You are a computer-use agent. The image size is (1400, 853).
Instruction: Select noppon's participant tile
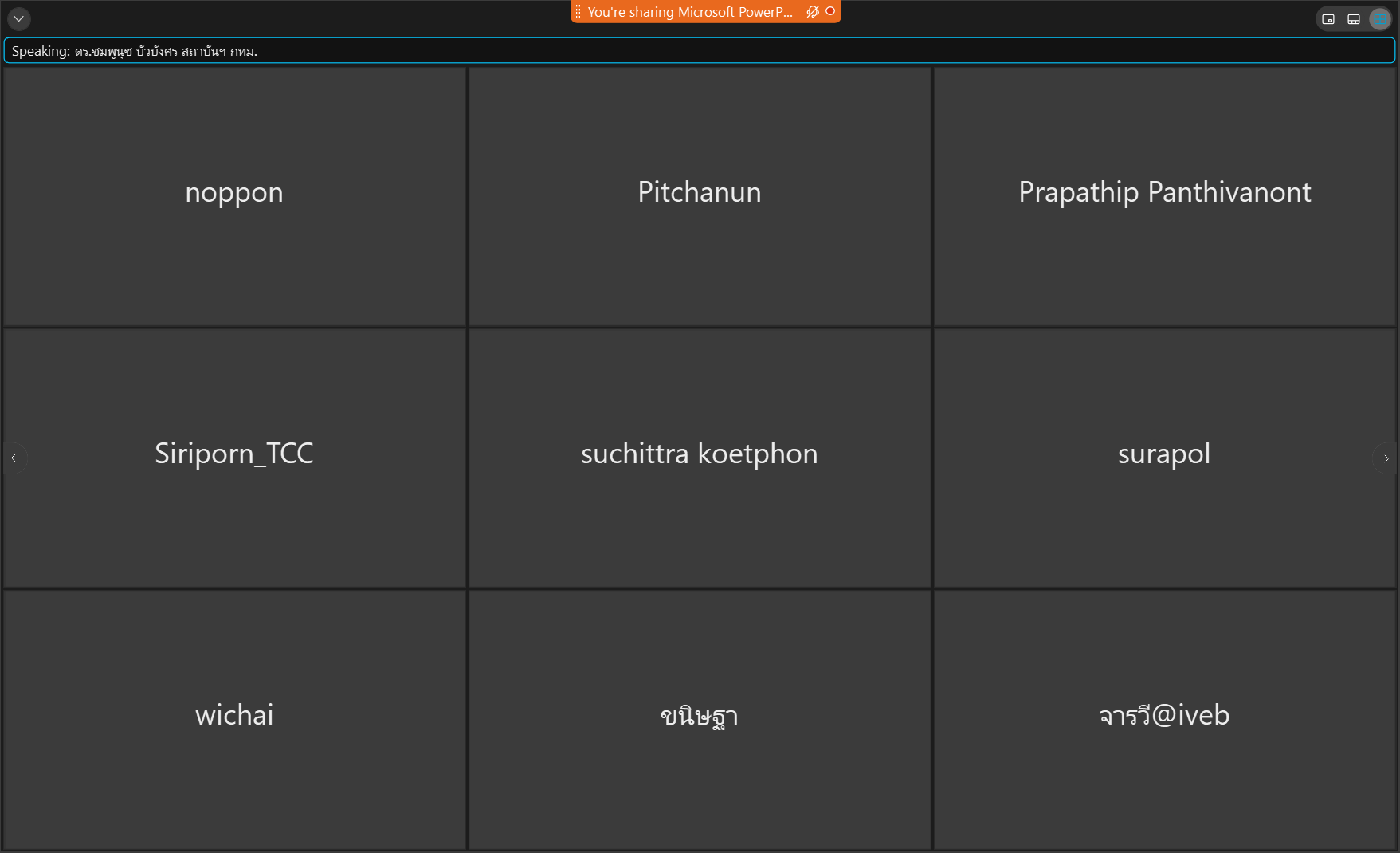pos(234,196)
